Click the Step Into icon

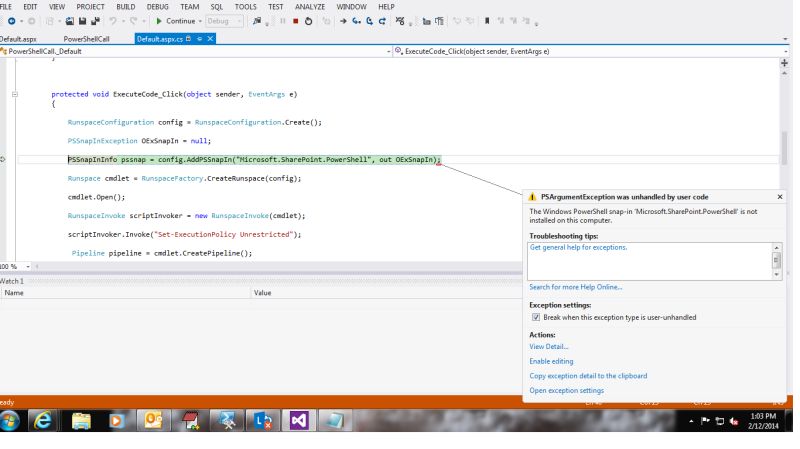tap(356, 21)
